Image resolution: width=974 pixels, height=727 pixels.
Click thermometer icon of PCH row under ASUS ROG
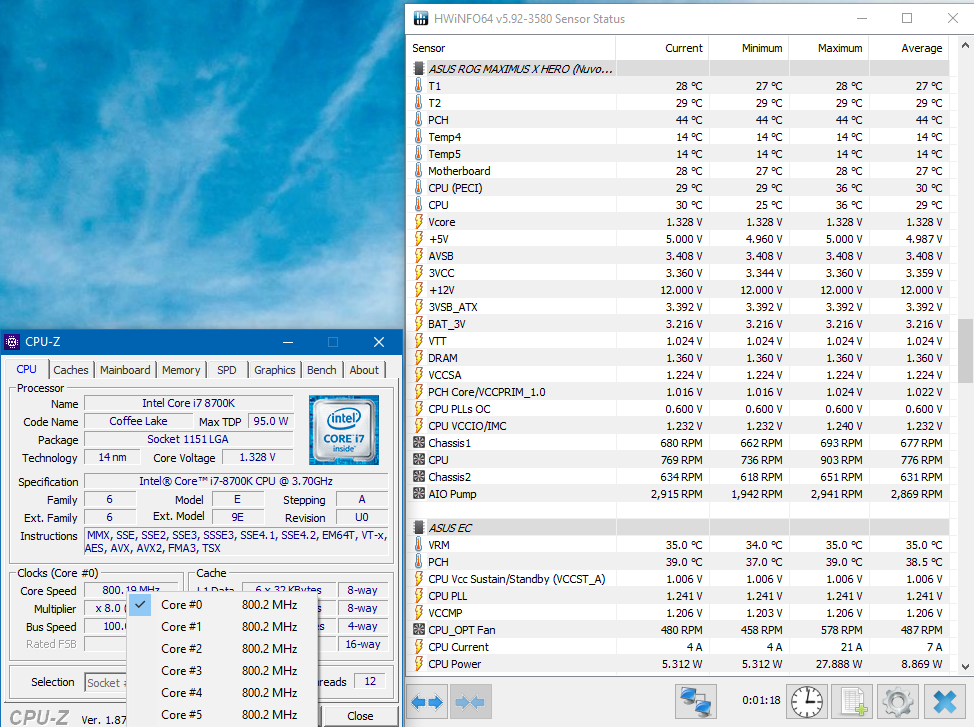[x=419, y=120]
